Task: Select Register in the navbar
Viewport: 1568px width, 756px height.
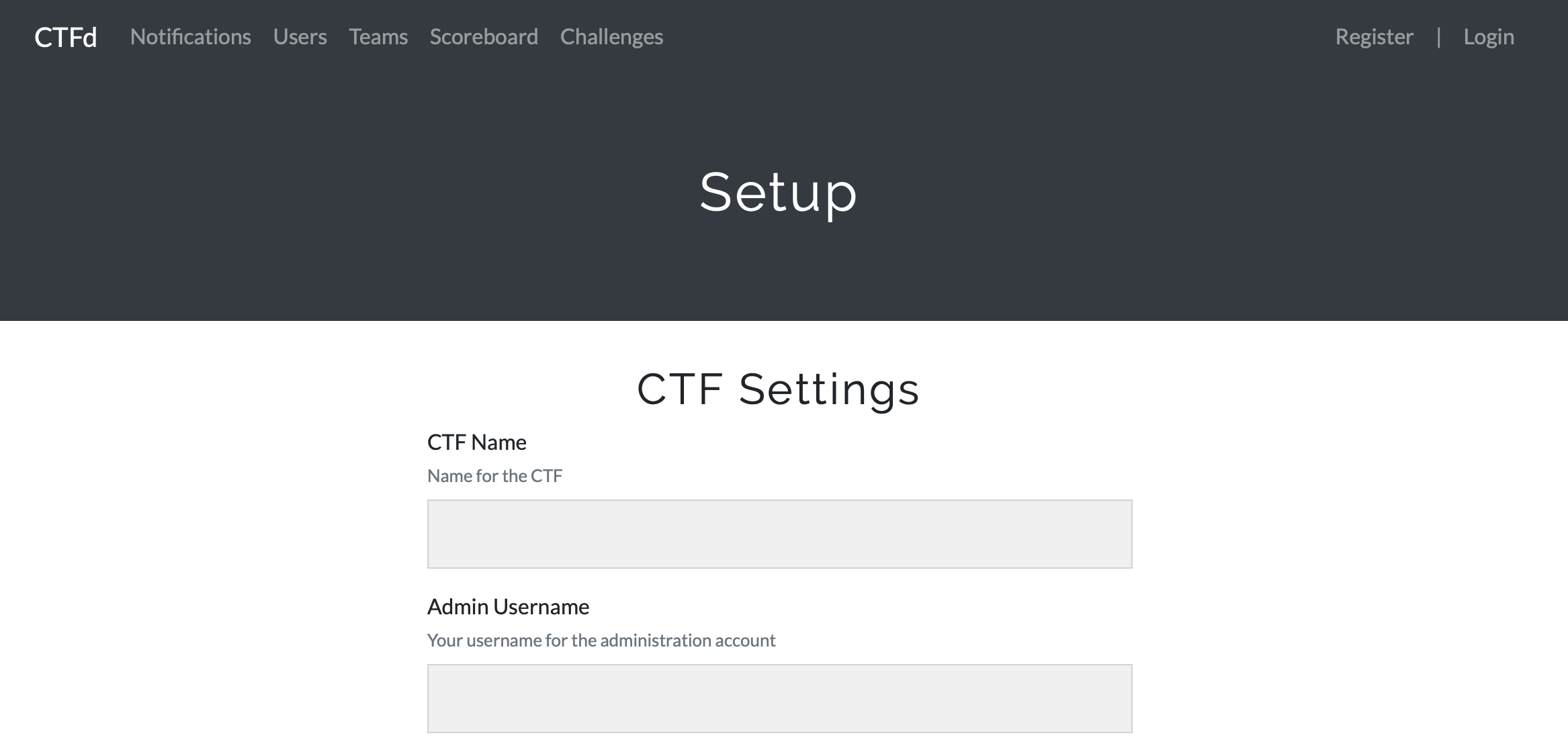Action: pos(1374,37)
